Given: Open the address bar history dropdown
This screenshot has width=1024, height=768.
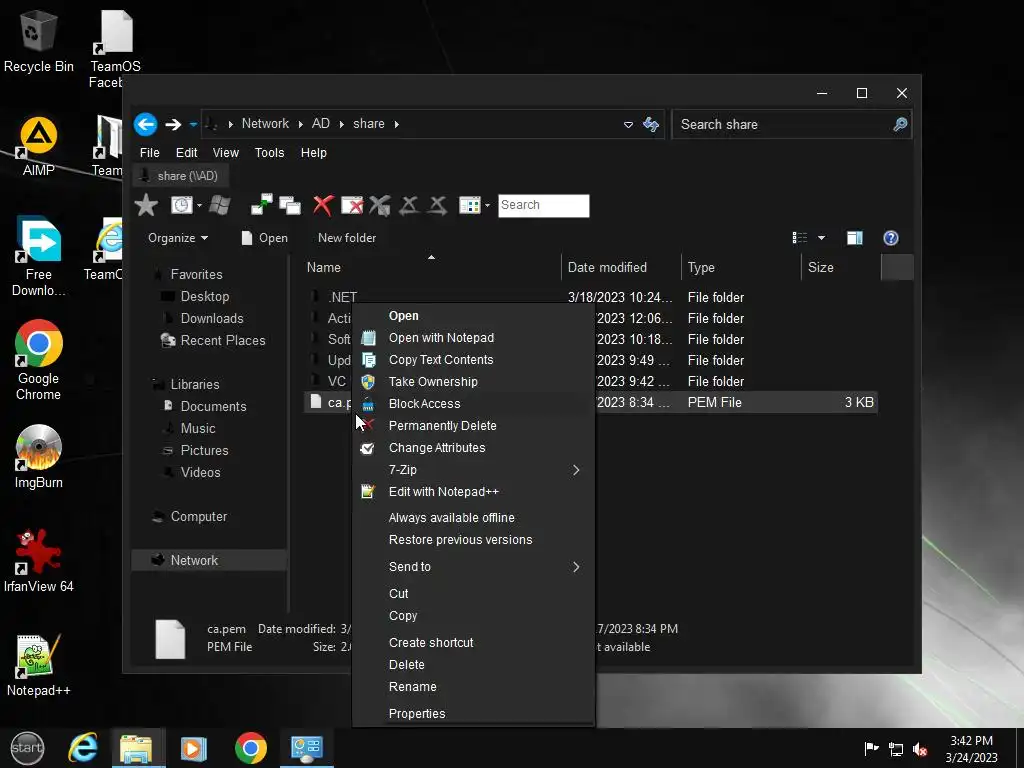Looking at the screenshot, I should click(628, 124).
